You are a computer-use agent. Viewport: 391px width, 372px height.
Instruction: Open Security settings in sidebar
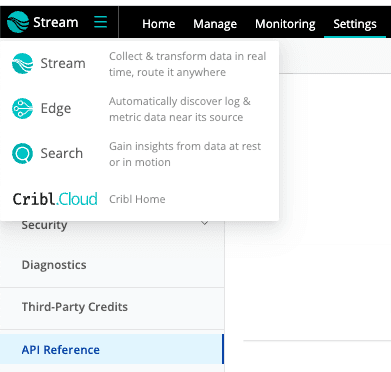[44, 225]
